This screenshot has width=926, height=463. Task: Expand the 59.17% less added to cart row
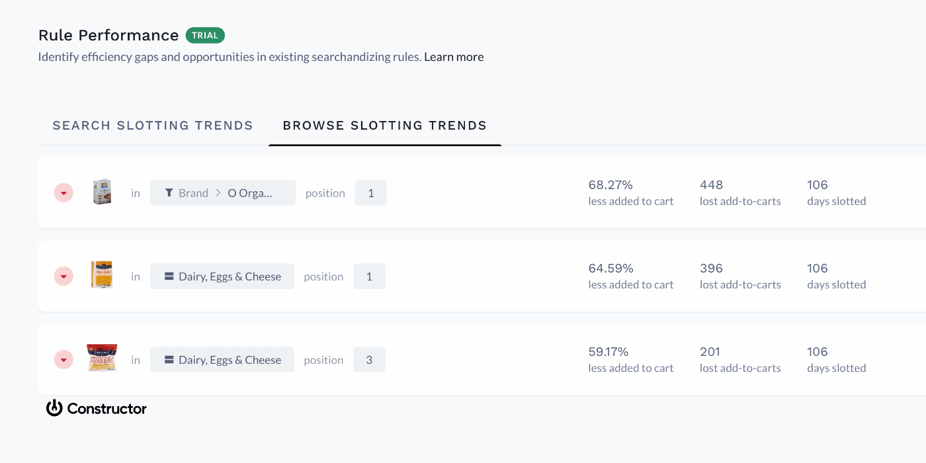pos(64,360)
